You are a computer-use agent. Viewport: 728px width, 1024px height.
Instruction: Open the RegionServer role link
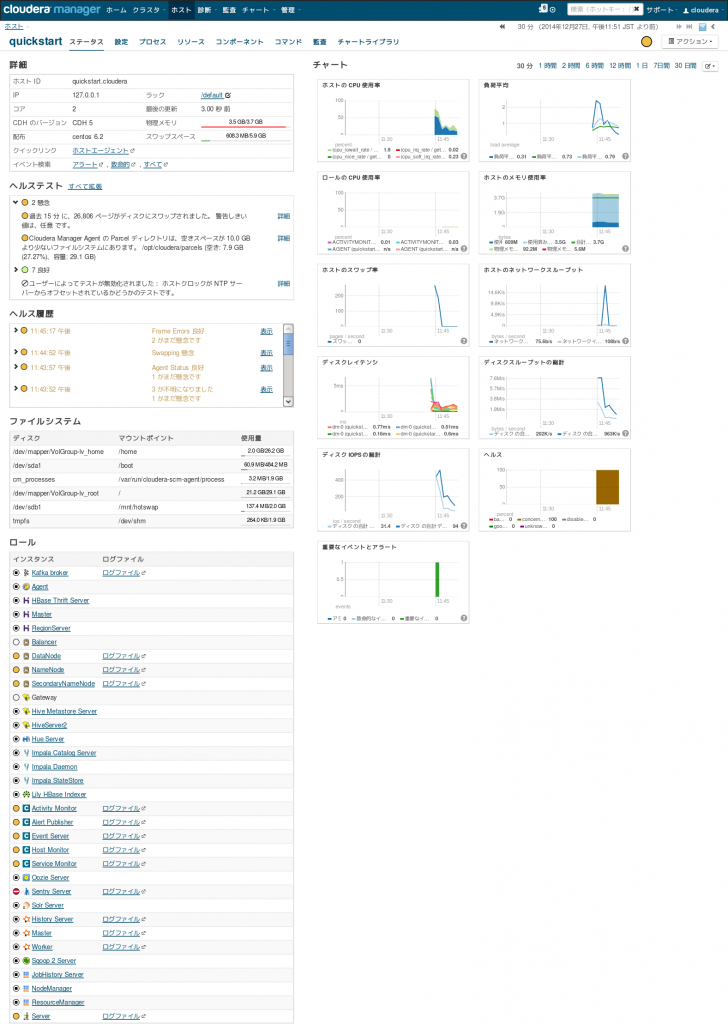[51, 628]
